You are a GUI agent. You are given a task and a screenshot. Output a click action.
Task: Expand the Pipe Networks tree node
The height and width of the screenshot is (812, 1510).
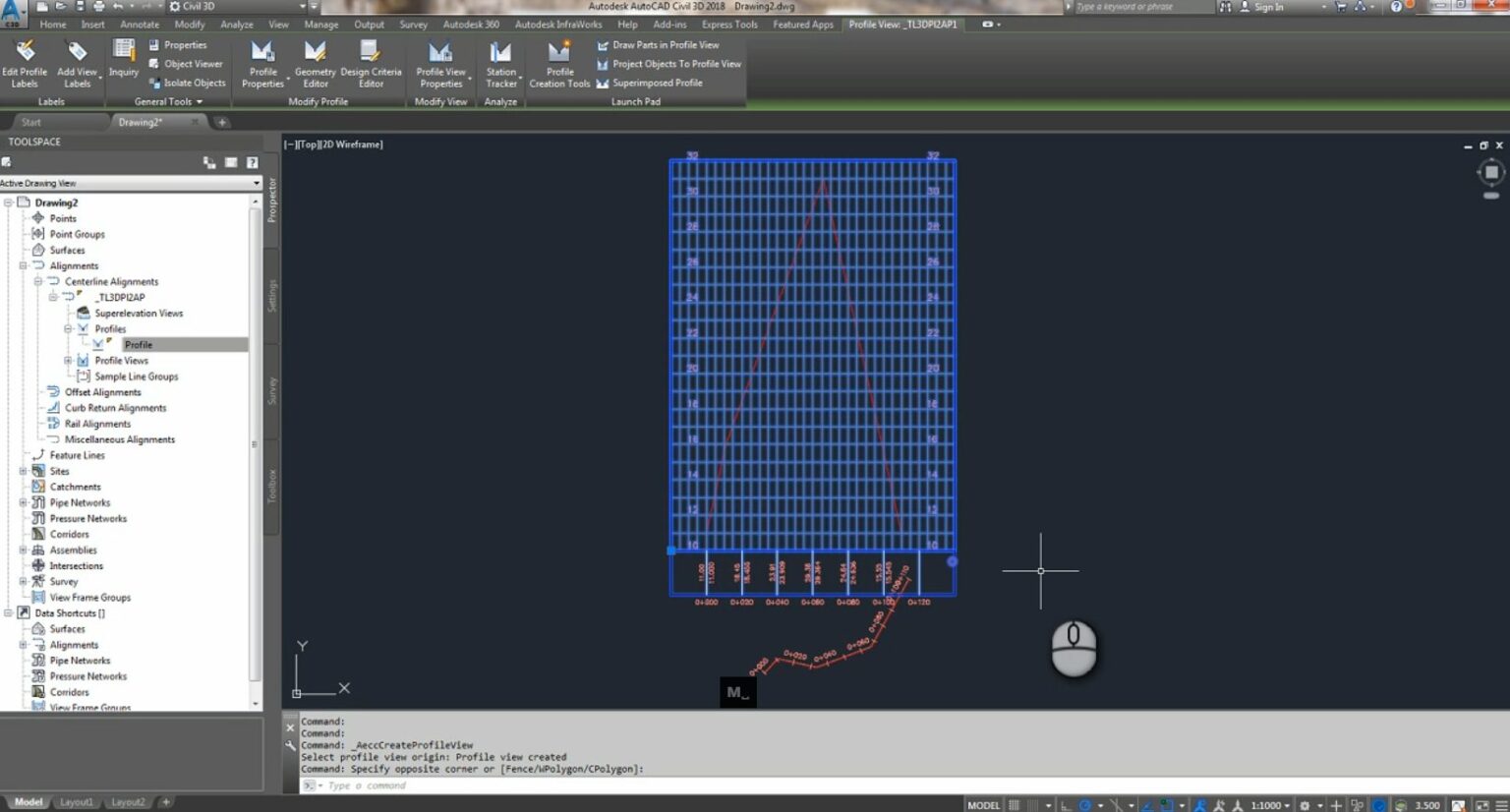pos(22,502)
